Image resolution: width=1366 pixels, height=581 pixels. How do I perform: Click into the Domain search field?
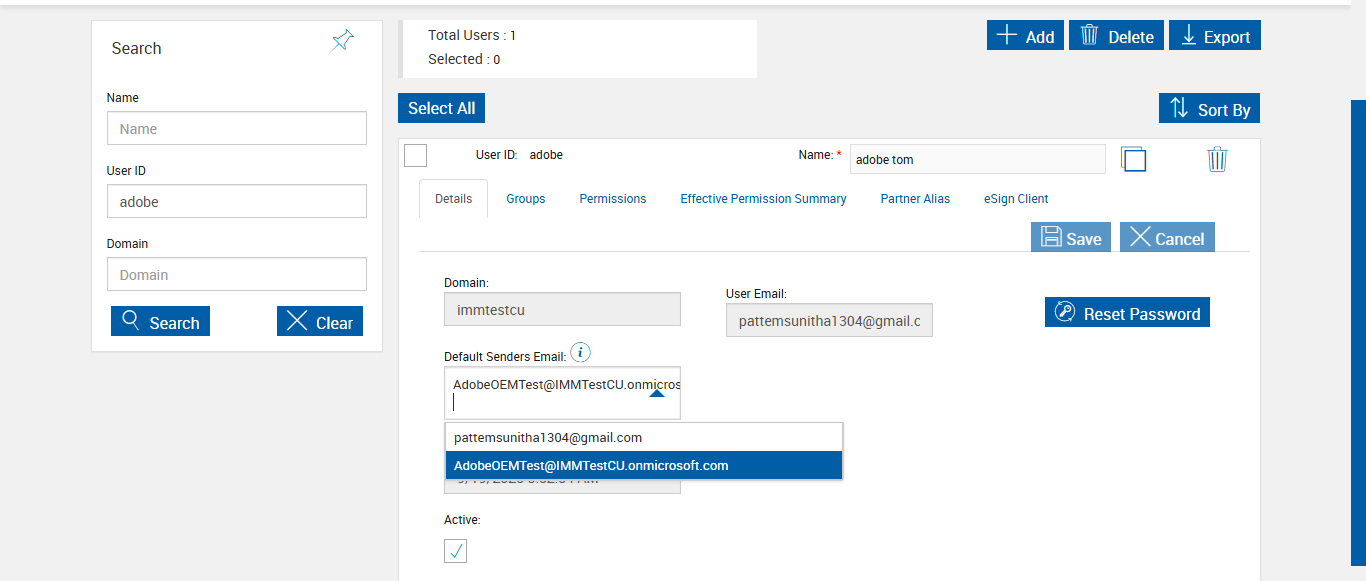[236, 274]
